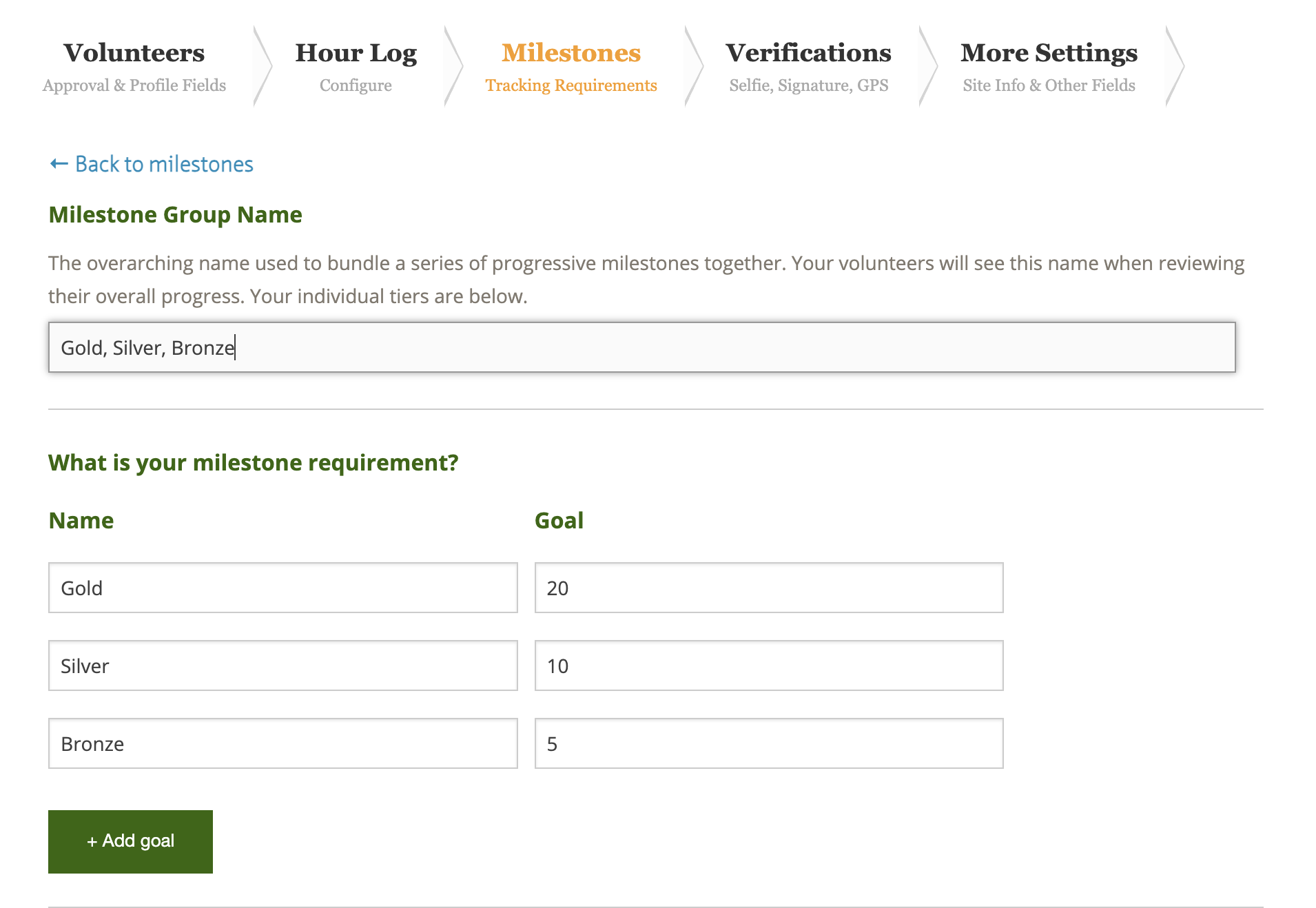Select the Milestones tab
Viewport: 1316px width, 908px height.
coord(571,66)
